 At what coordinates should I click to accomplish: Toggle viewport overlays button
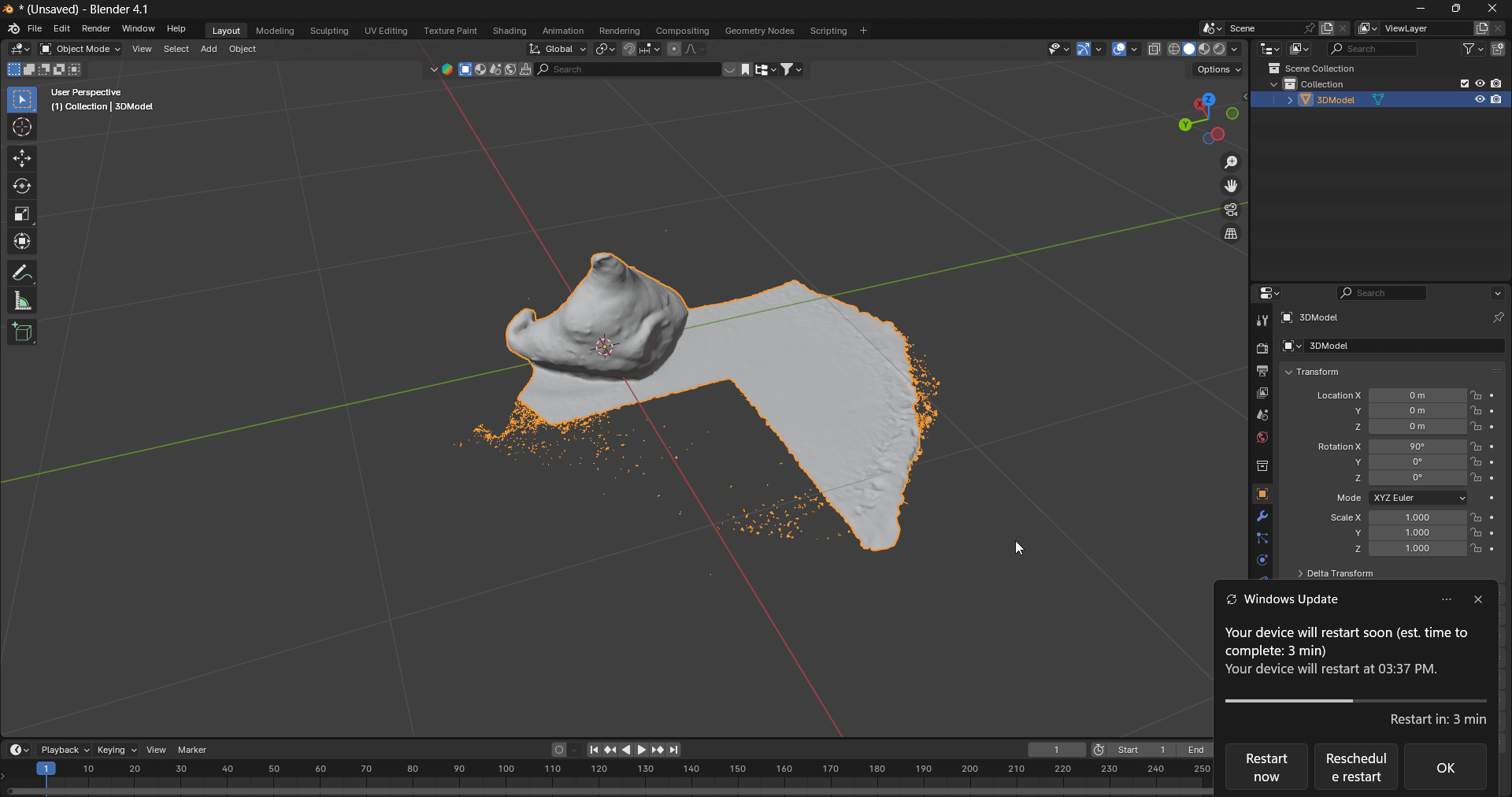coord(1119,49)
